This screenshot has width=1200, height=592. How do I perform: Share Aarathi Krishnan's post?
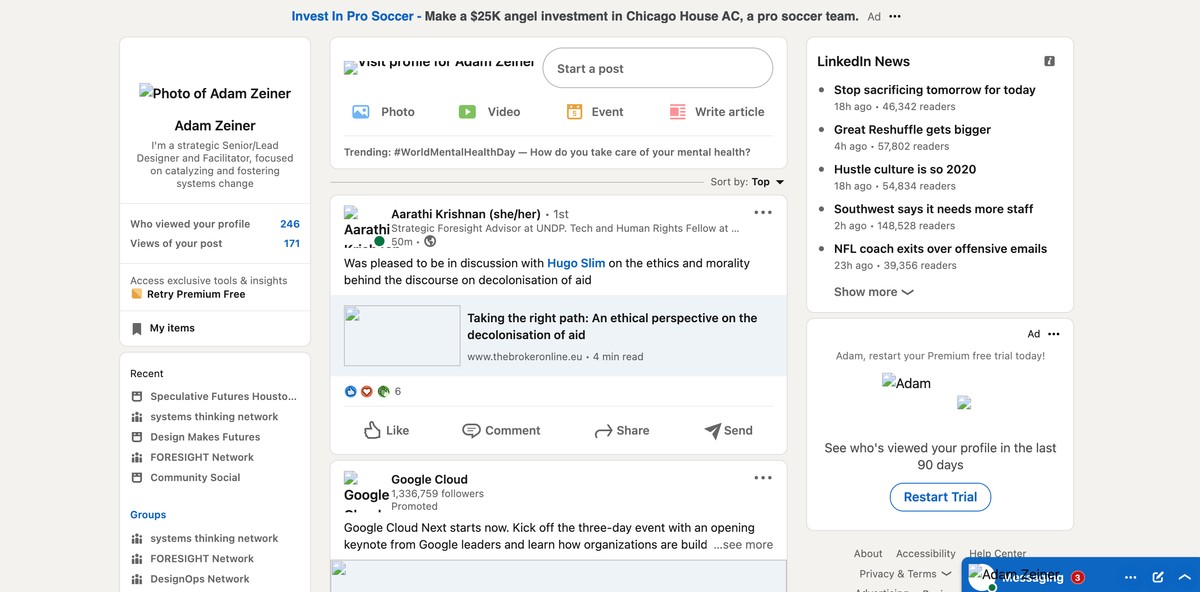622,431
